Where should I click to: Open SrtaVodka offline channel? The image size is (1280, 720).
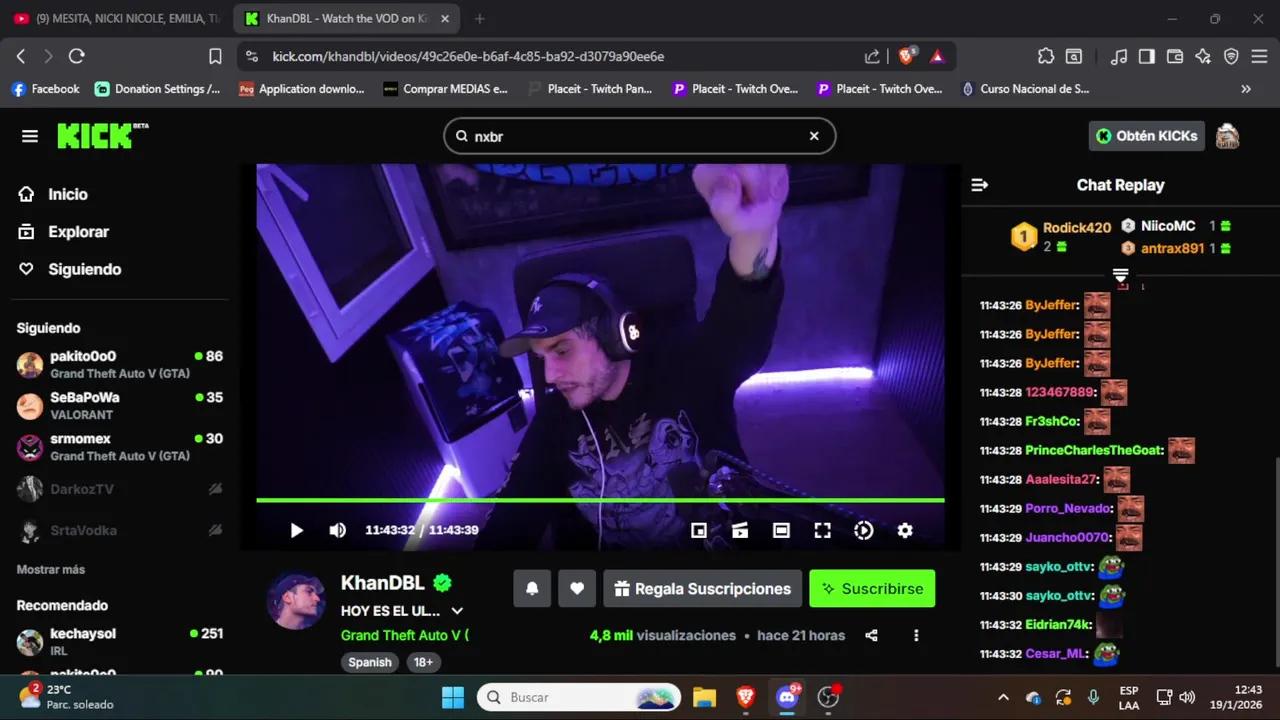click(x=120, y=530)
